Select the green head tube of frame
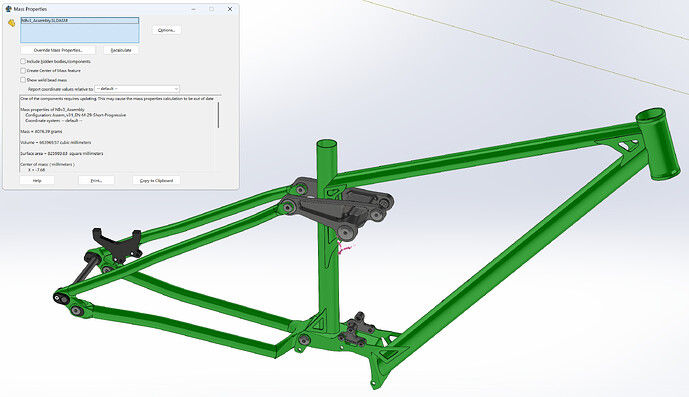Screen dimensions: 689x397 pos(658,143)
